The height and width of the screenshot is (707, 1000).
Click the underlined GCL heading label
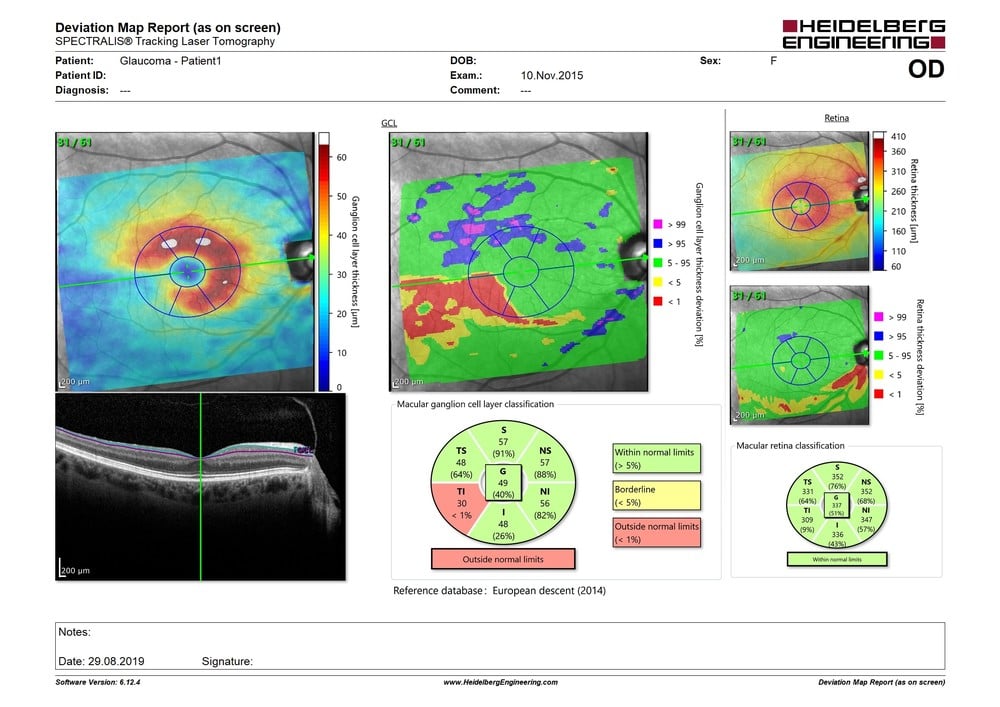tap(389, 123)
